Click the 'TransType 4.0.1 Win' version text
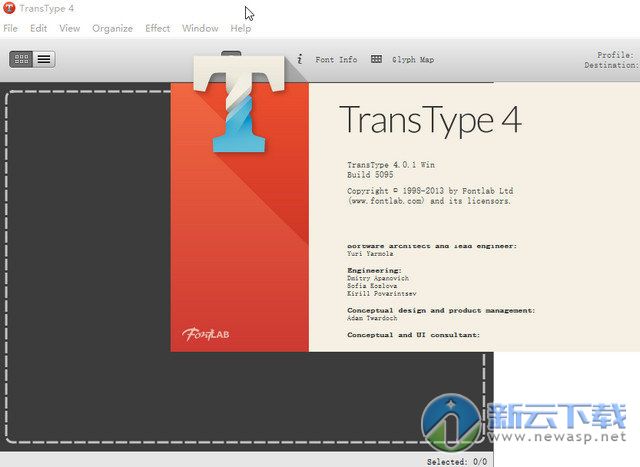Viewport: 640px width, 467px height. [x=391, y=165]
